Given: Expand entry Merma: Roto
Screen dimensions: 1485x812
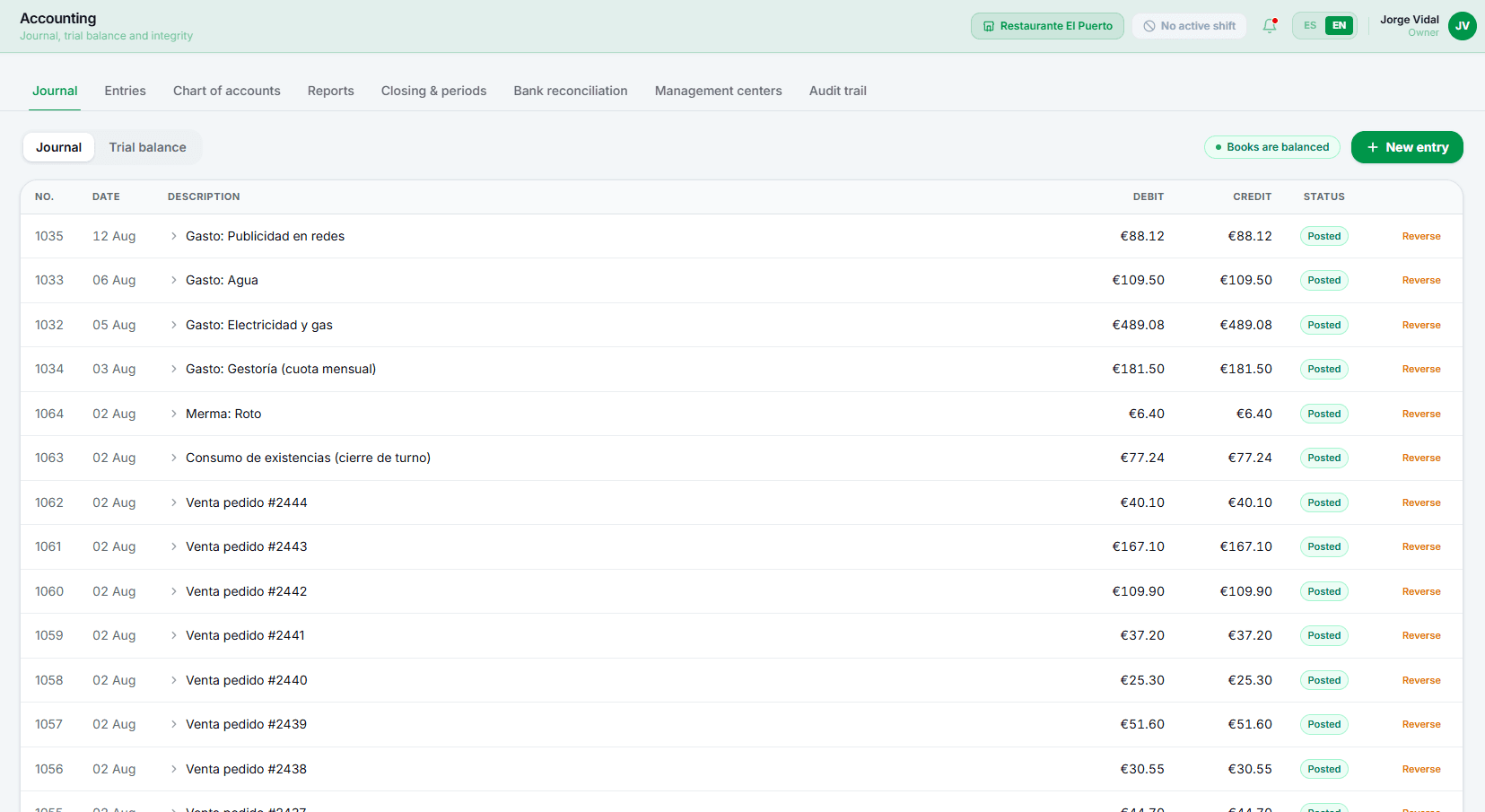Looking at the screenshot, I should (x=174, y=414).
